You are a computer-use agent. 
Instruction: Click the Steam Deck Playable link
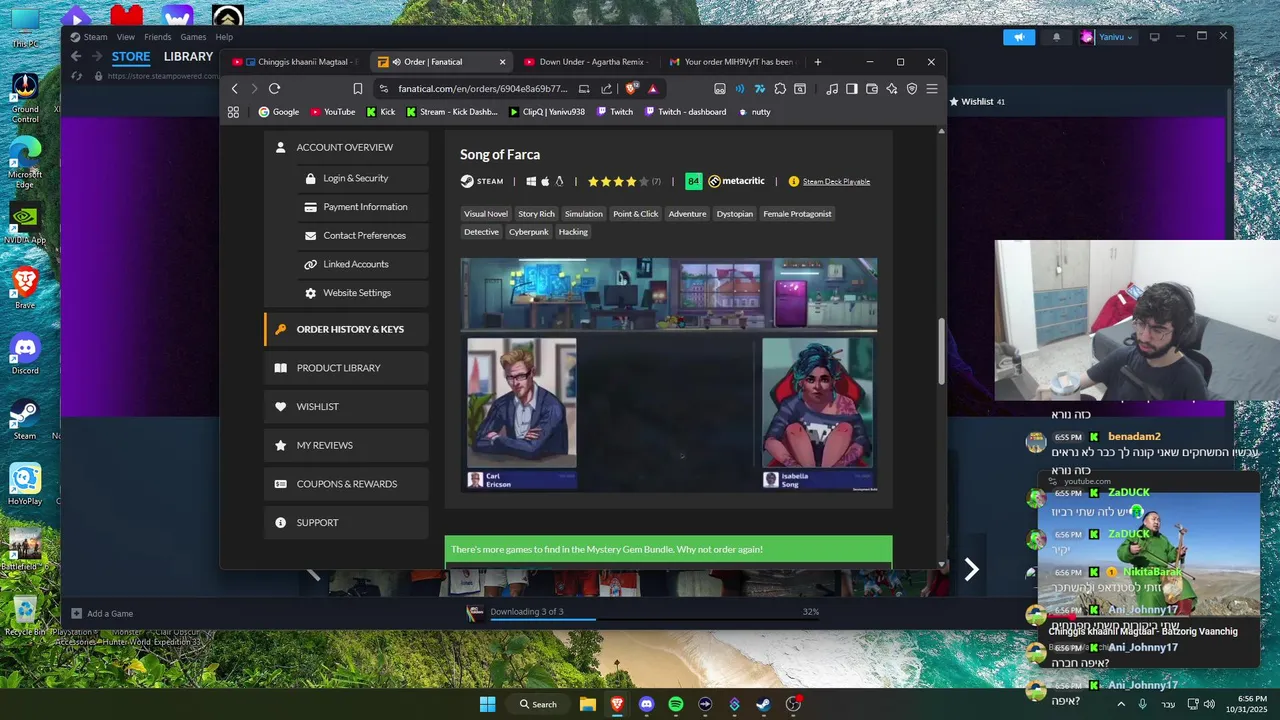[x=836, y=182]
